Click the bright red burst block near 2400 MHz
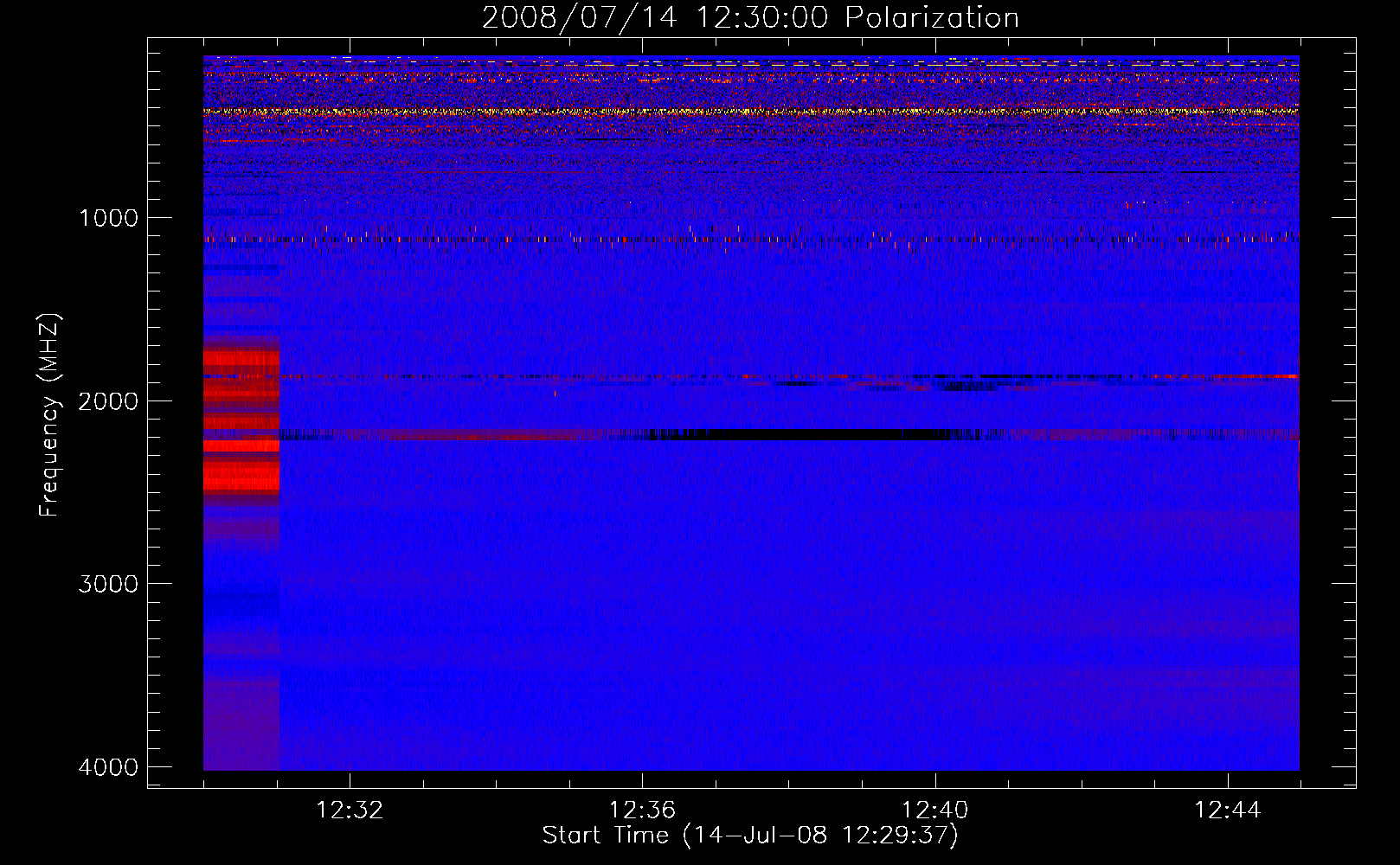Image resolution: width=1400 pixels, height=865 pixels. [241, 475]
